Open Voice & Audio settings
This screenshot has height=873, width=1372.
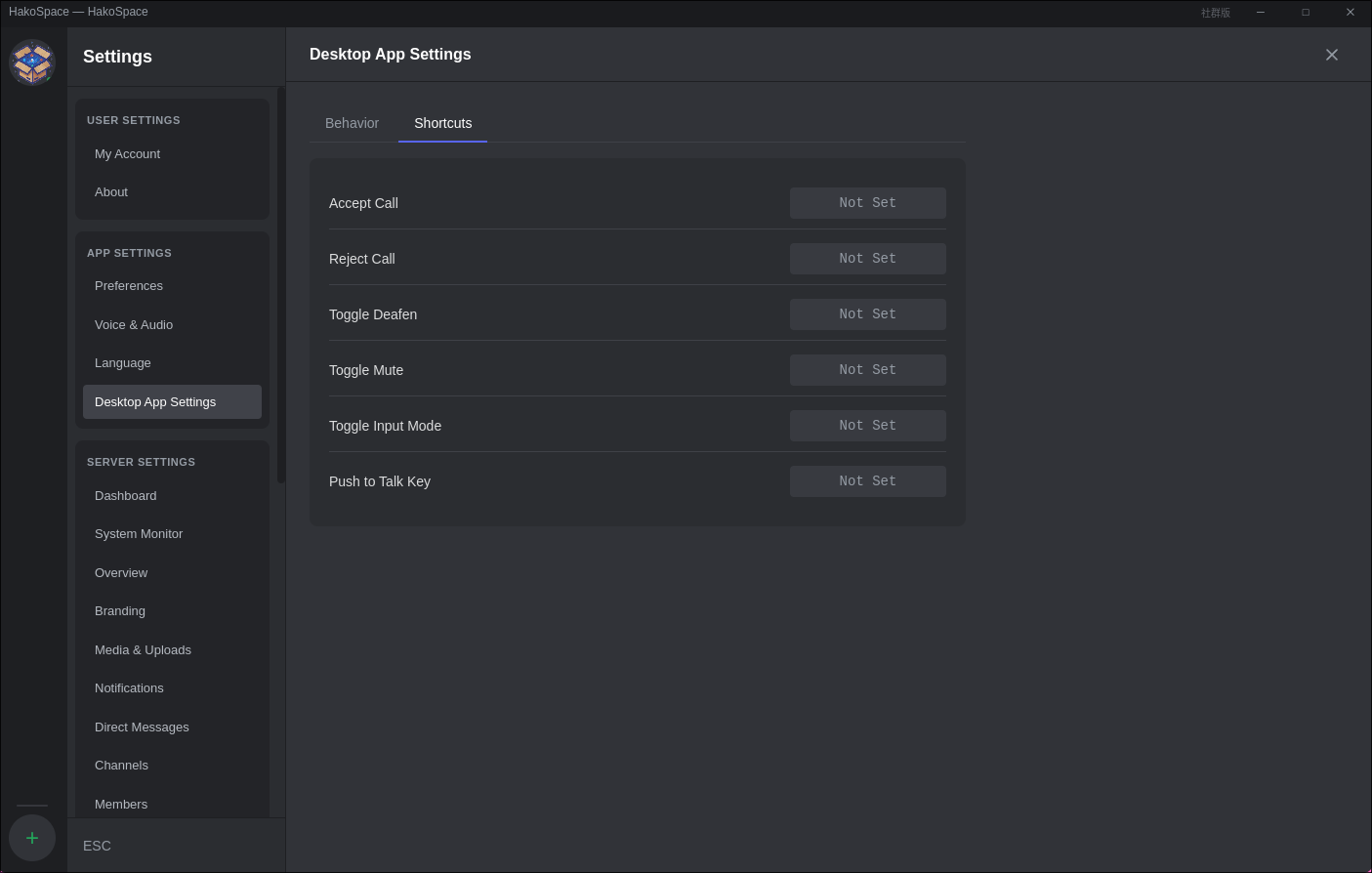134,325
